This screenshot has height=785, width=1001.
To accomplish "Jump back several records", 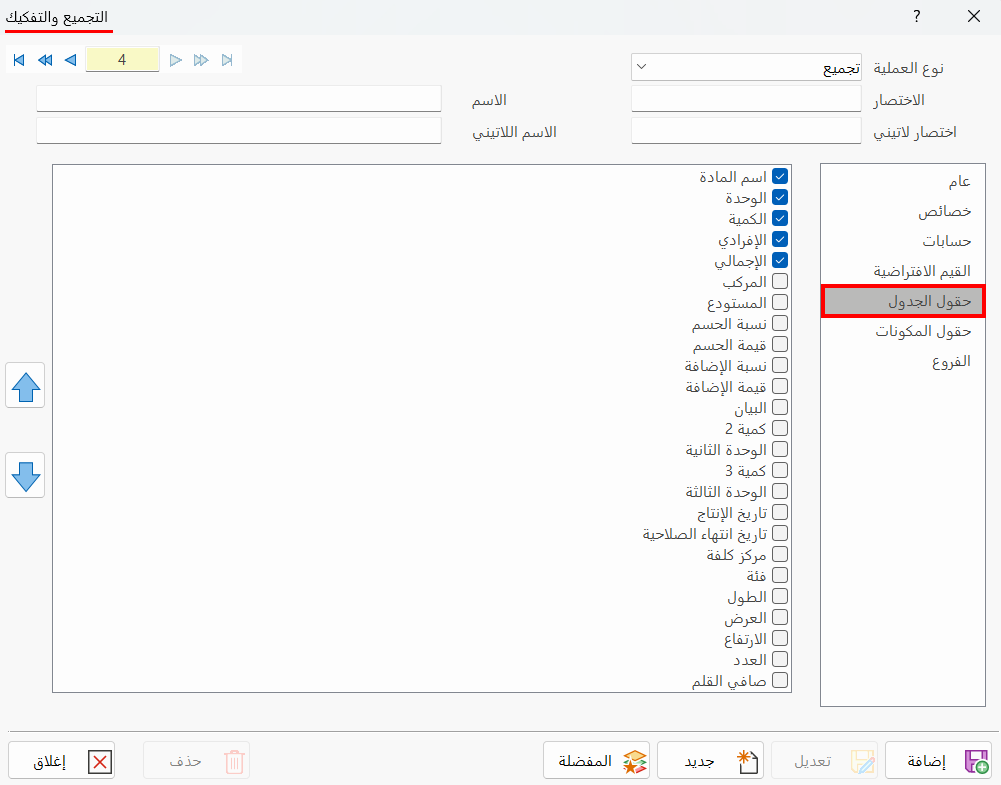I will 45,60.
